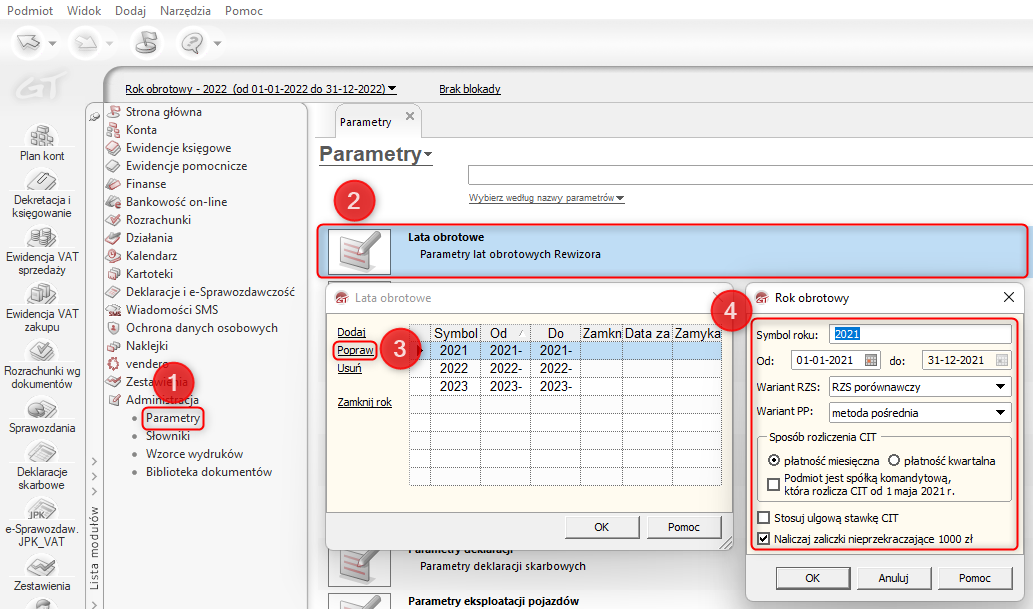Screen dimensions: 1033x609
Task: Click Anuluj in Rok obrotowy dialog
Action: click(893, 578)
